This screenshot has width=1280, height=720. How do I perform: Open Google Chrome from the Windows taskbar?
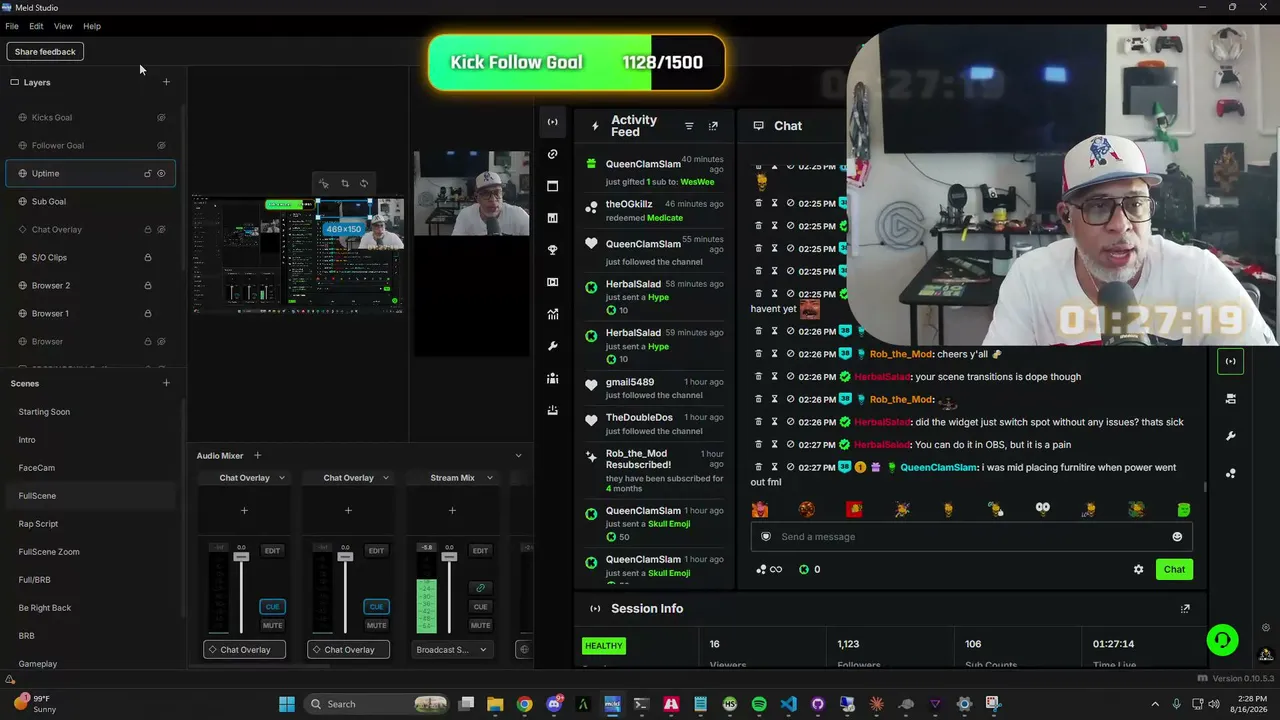click(524, 704)
